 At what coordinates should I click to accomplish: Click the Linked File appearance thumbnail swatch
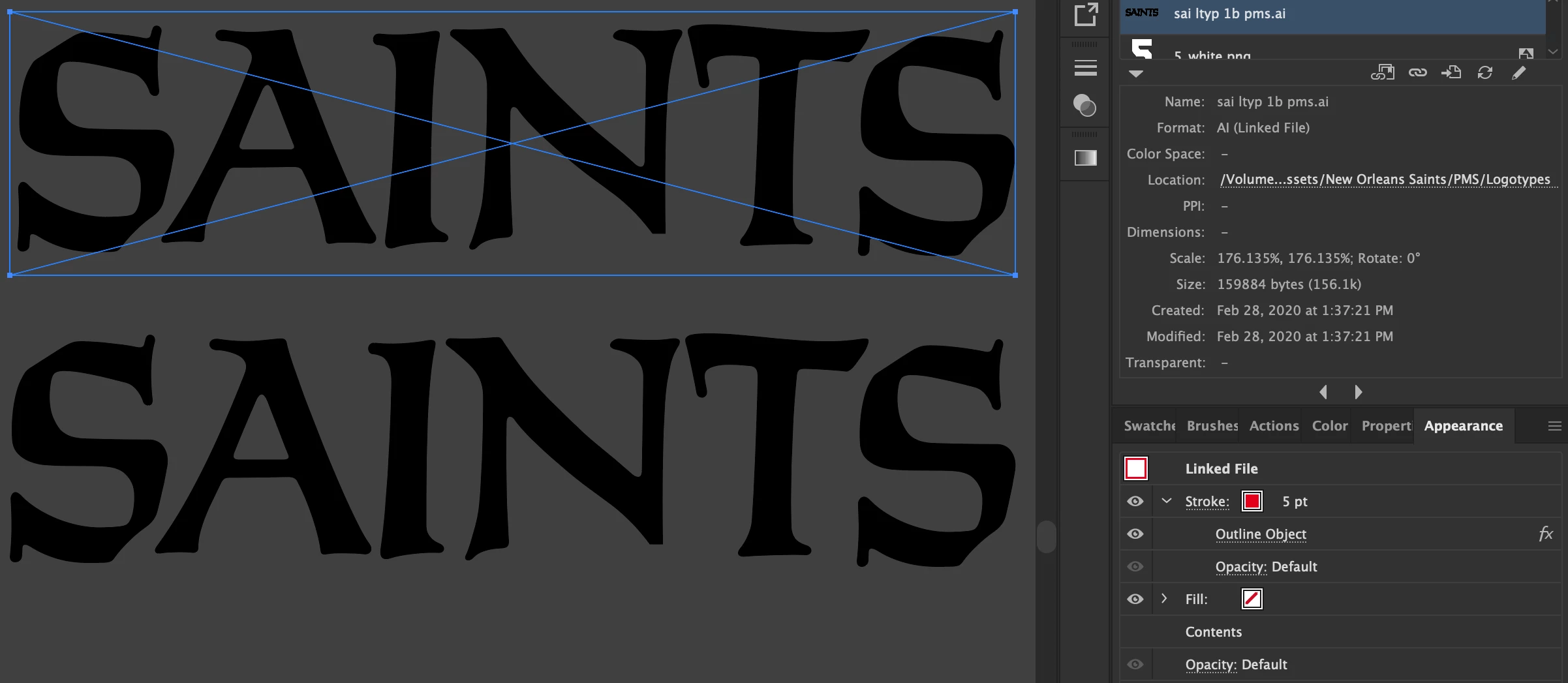coord(1136,468)
